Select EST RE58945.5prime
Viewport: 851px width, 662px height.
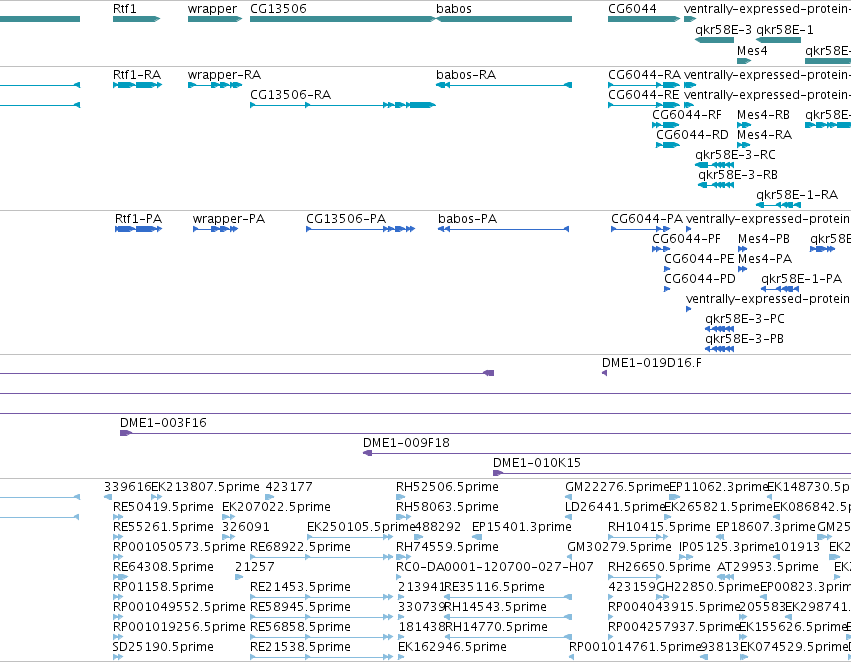(300, 608)
